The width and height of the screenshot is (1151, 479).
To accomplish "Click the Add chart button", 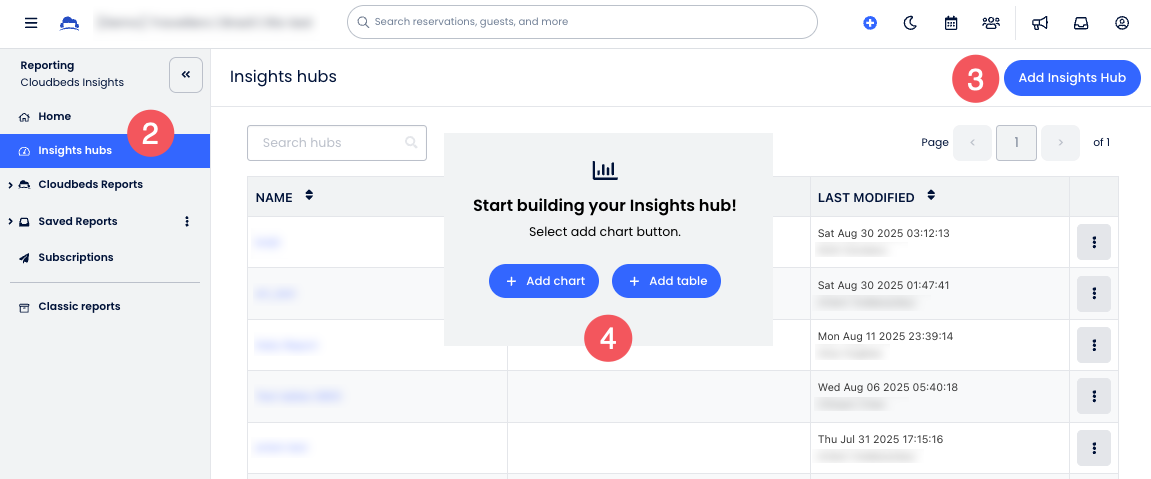I will pos(544,281).
